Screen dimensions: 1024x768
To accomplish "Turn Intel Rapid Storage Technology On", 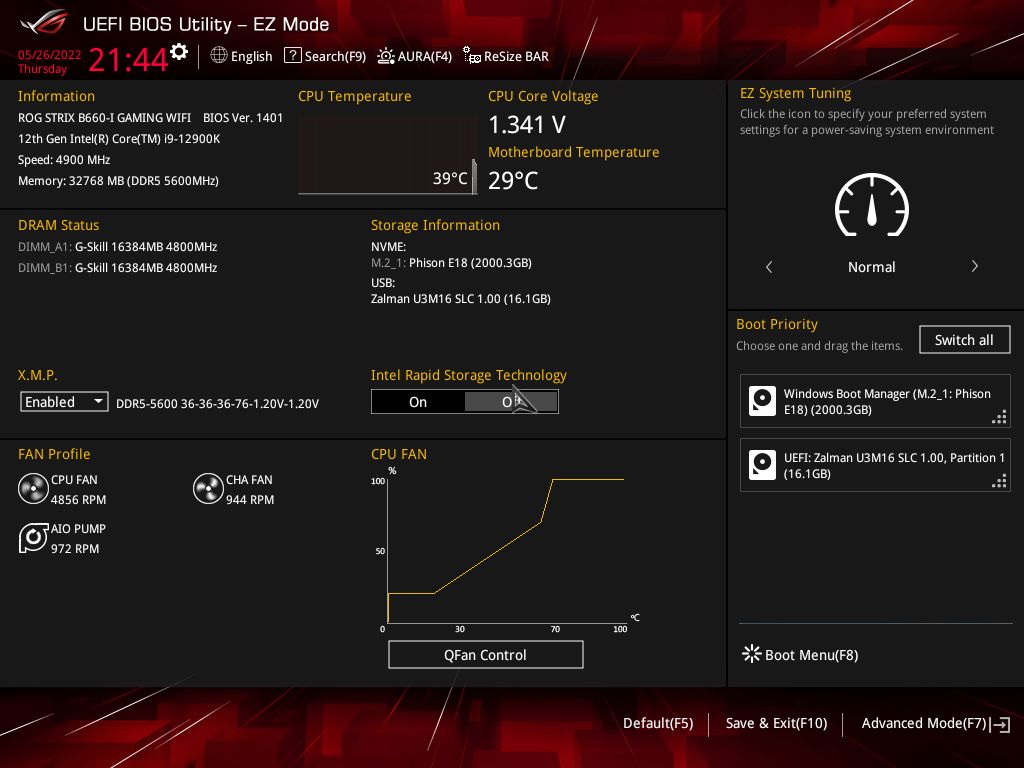I will (418, 402).
